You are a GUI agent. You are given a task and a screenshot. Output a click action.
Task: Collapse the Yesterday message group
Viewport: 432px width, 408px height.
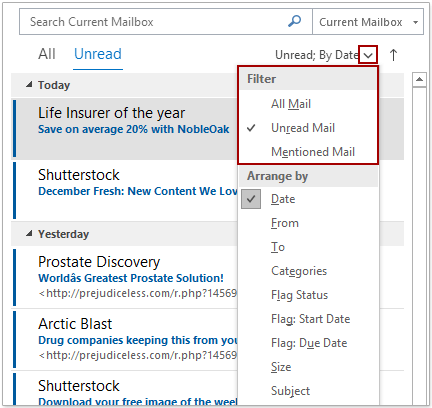(x=29, y=234)
